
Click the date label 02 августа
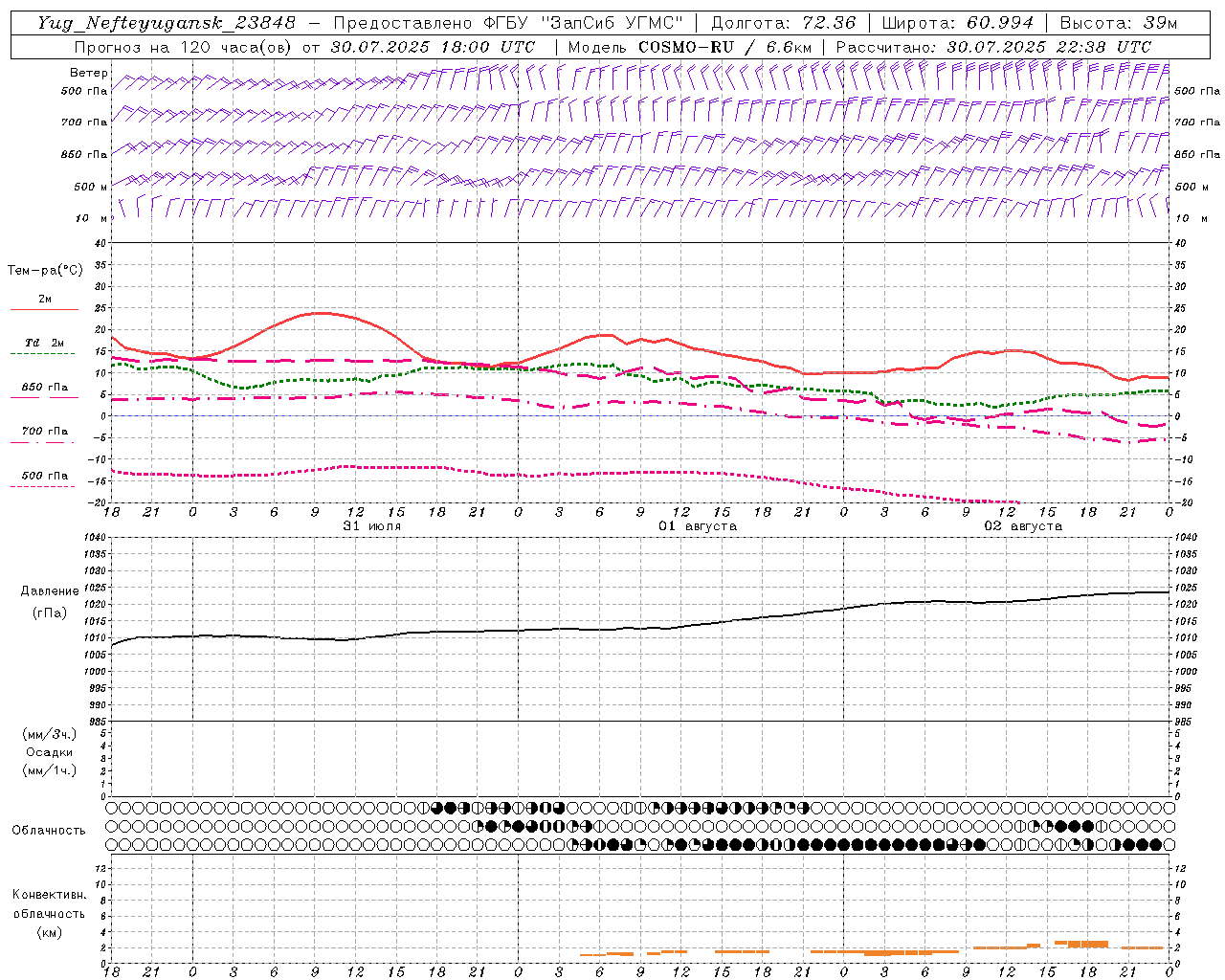pyautogui.click(x=1023, y=526)
